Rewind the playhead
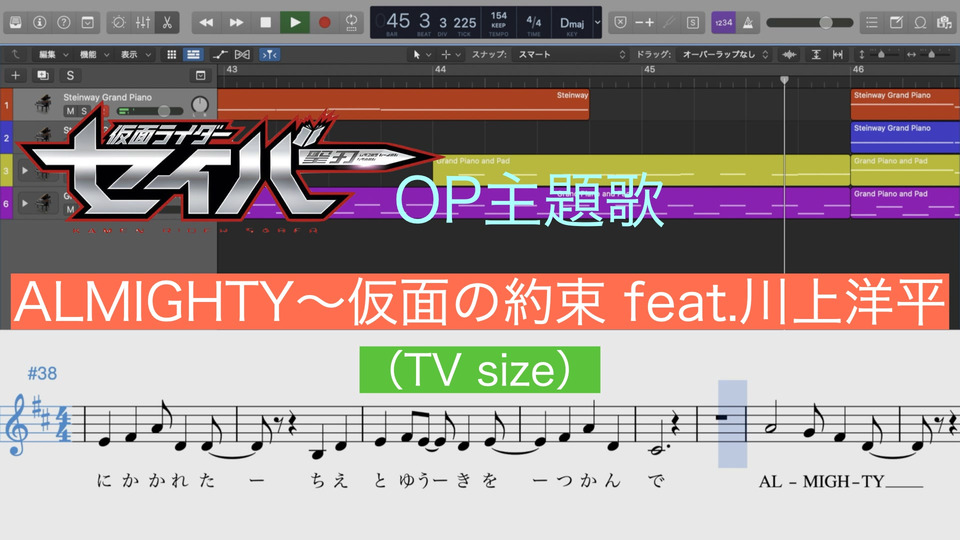This screenshot has width=960, height=540. coord(206,23)
